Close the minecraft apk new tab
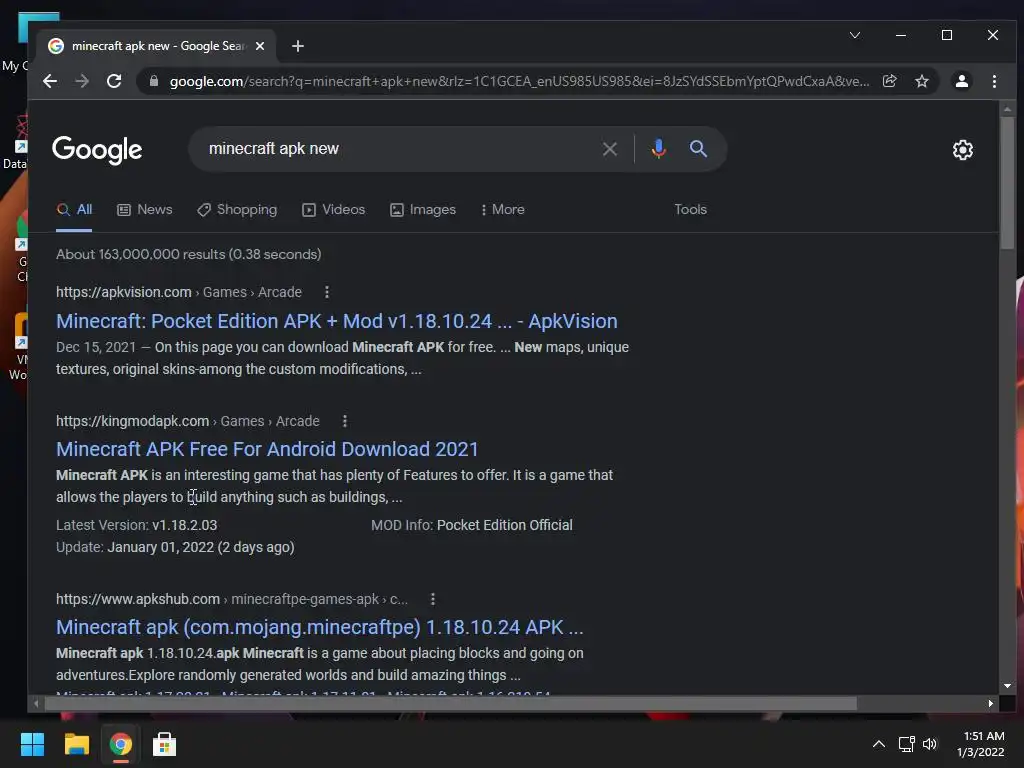Screen dimensions: 1024x768 [260, 46]
